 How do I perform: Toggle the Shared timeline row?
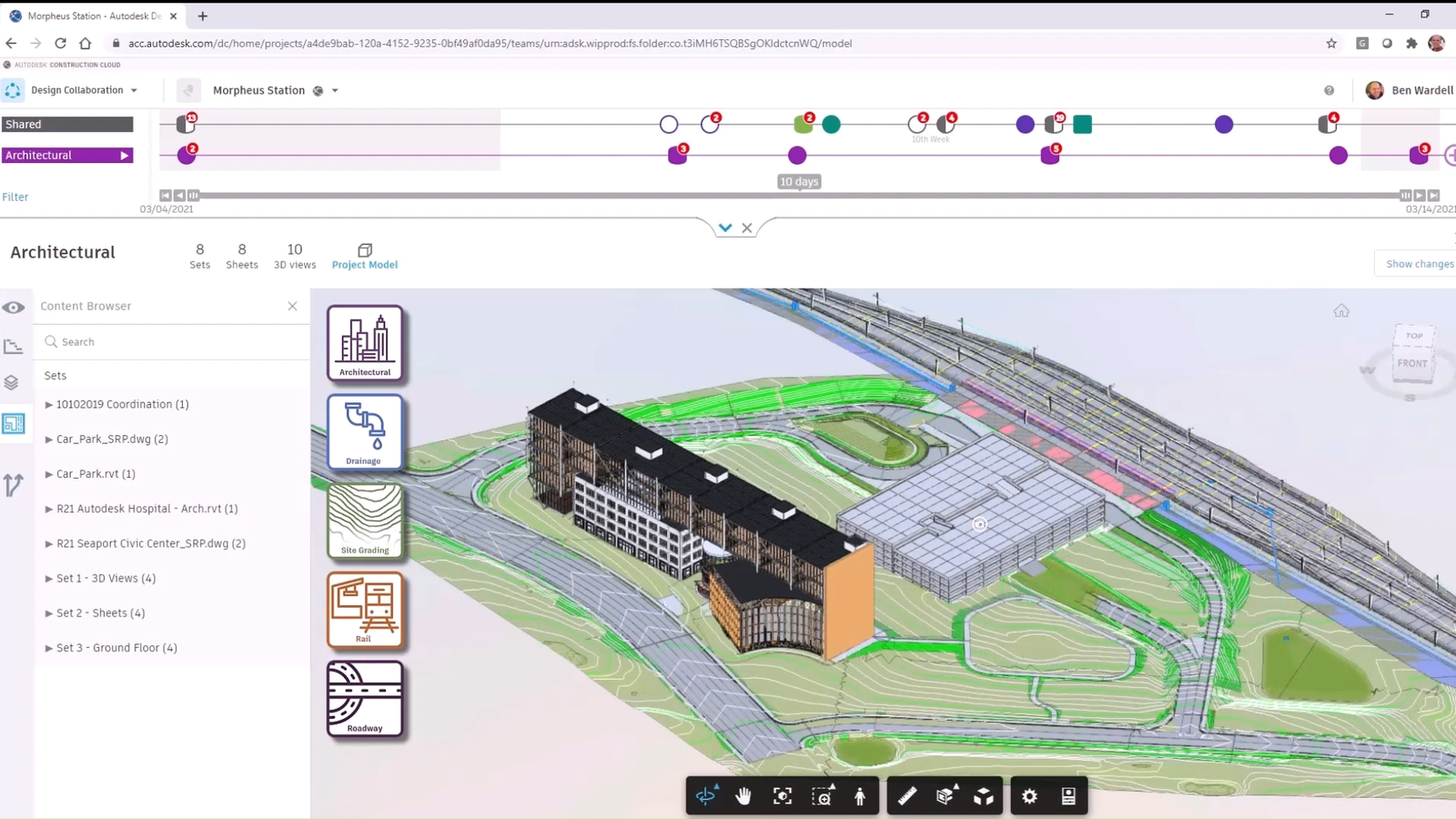[67, 124]
